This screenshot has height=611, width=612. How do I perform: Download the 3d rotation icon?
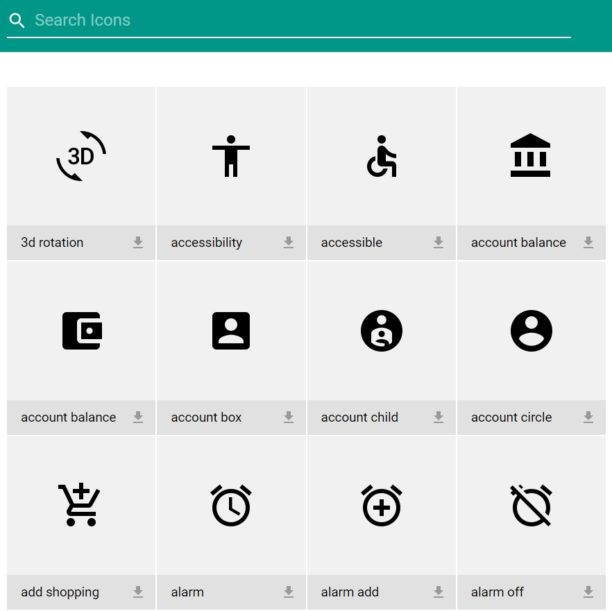138,242
